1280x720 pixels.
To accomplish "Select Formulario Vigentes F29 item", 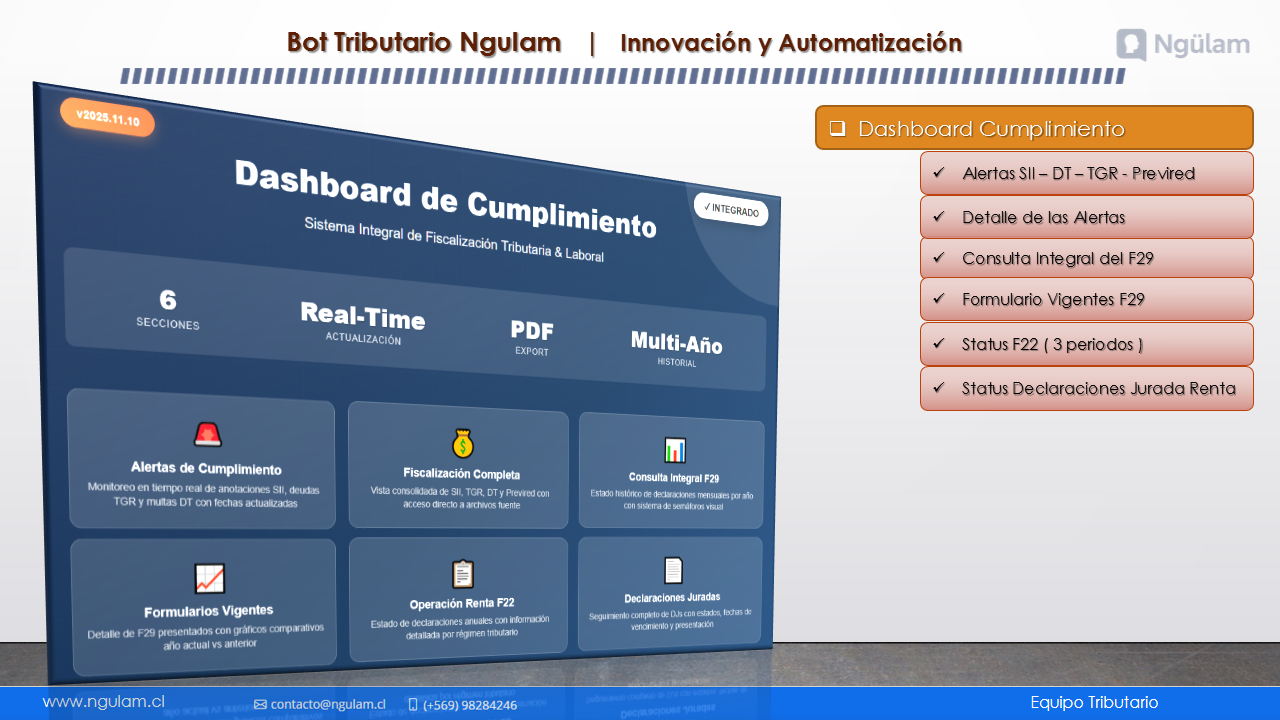I will pos(1053,299).
